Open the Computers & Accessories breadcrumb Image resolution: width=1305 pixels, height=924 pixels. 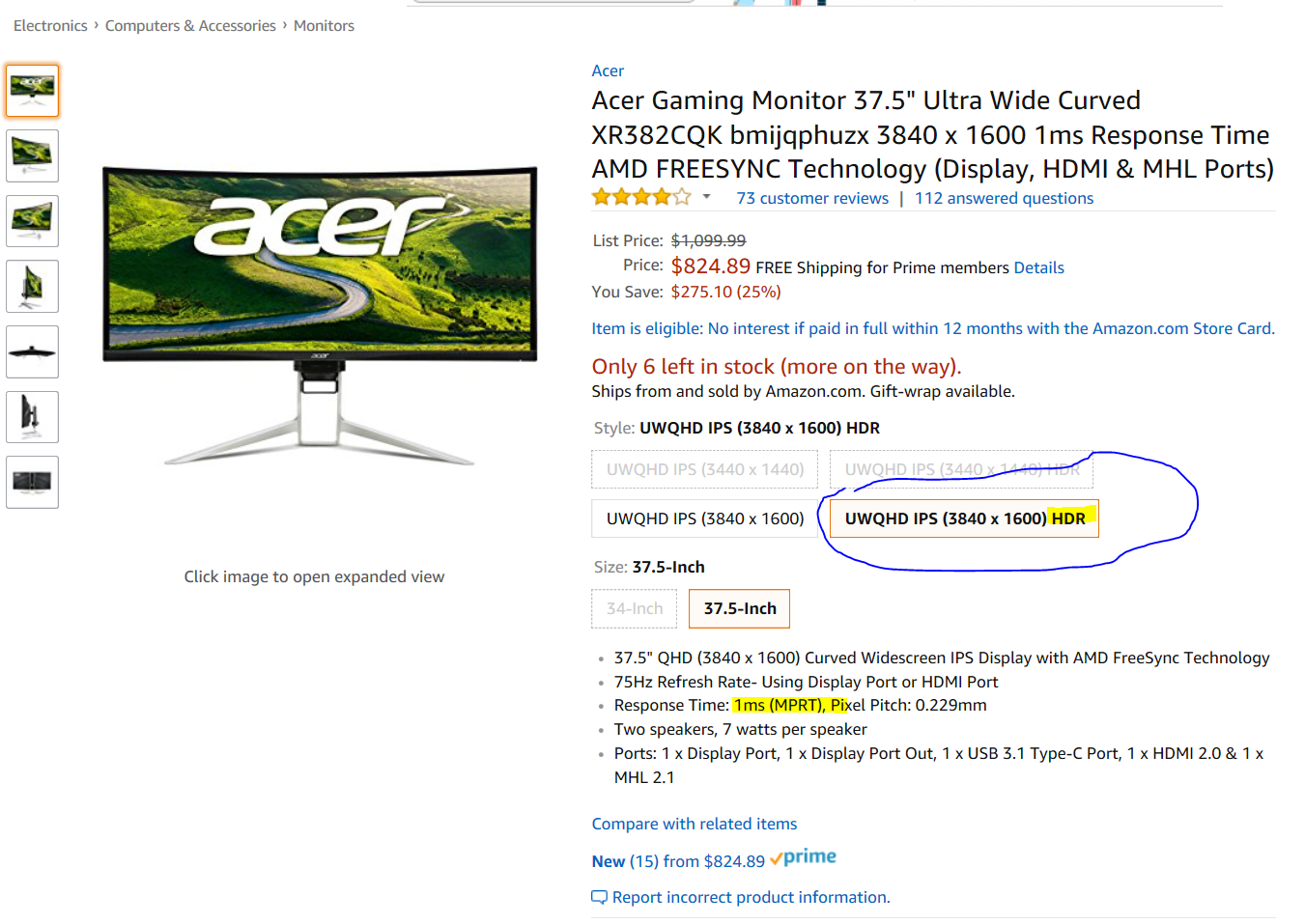pos(190,26)
